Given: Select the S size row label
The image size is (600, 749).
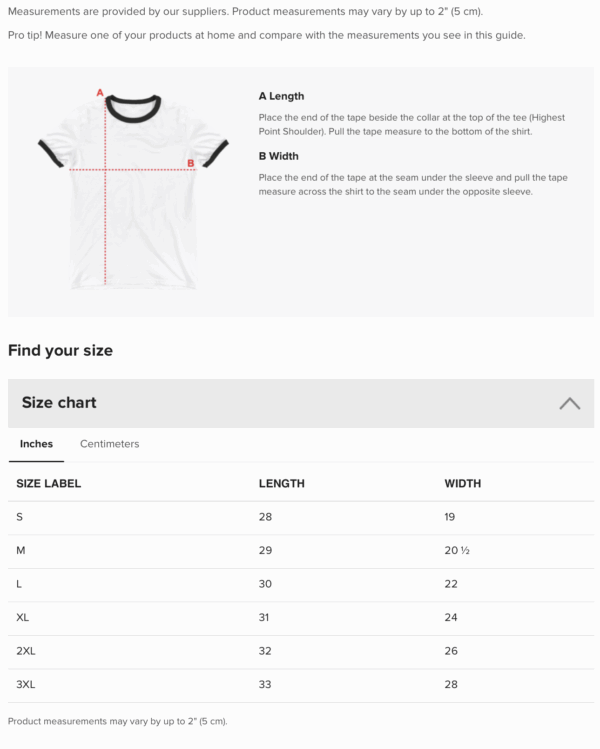Looking at the screenshot, I should 20,517.
